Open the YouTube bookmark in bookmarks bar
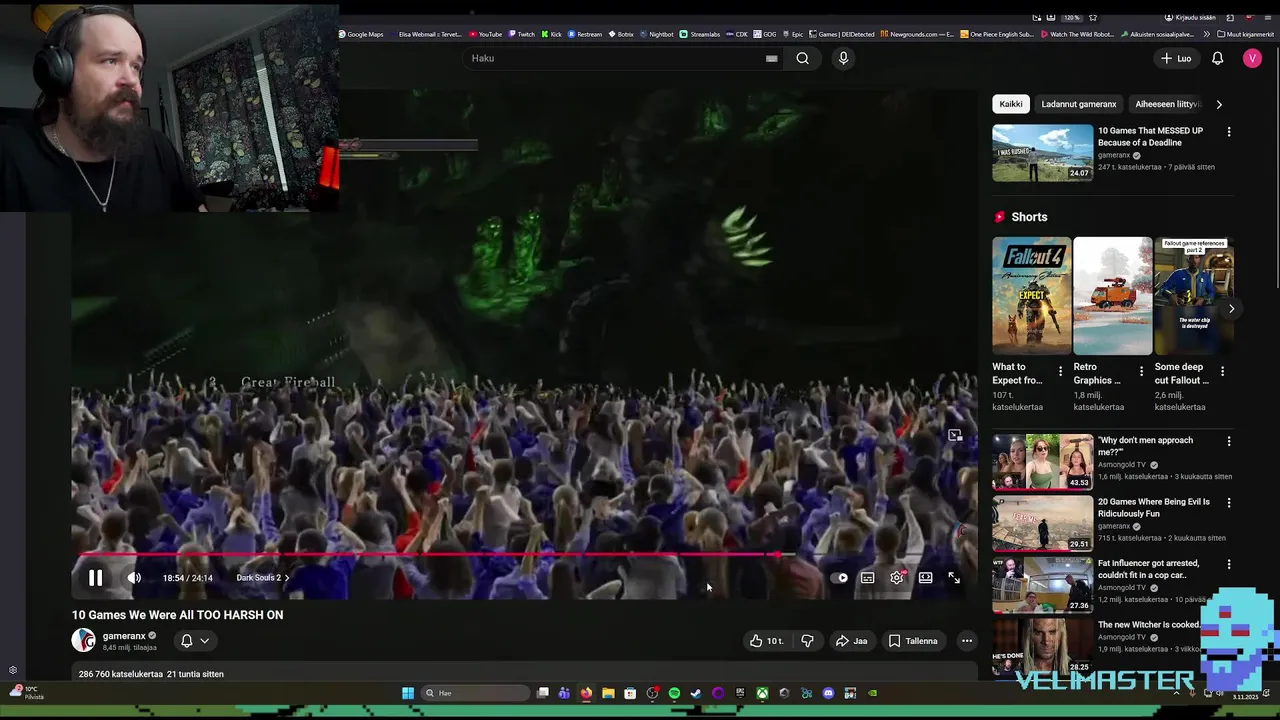Viewport: 1280px width, 720px height. coord(485,34)
